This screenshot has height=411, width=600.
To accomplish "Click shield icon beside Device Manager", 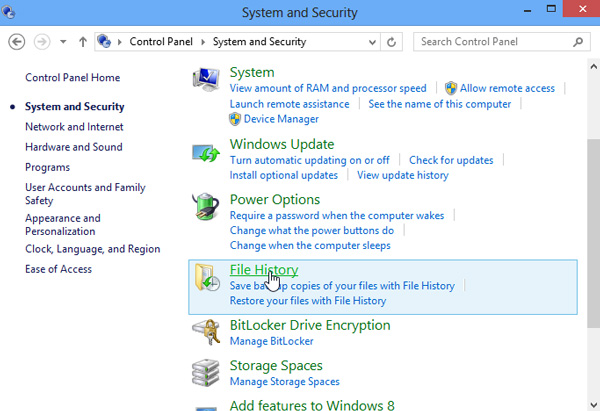I will pyautogui.click(x=235, y=119).
